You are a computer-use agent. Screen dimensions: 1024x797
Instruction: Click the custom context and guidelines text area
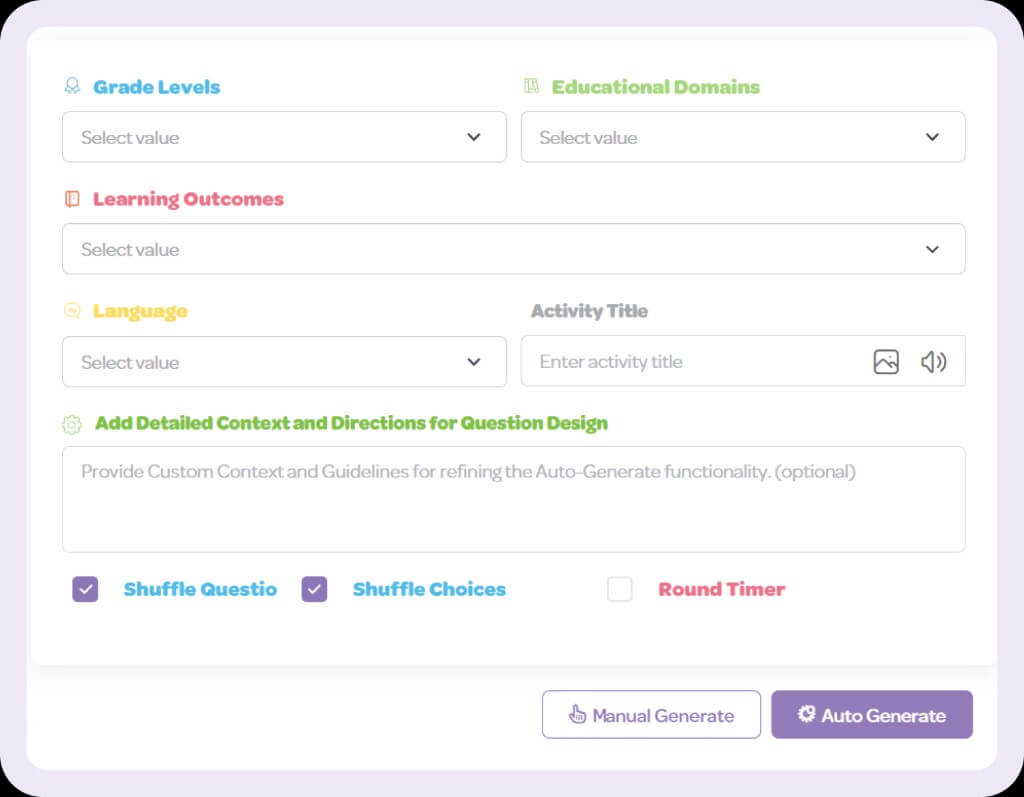514,500
